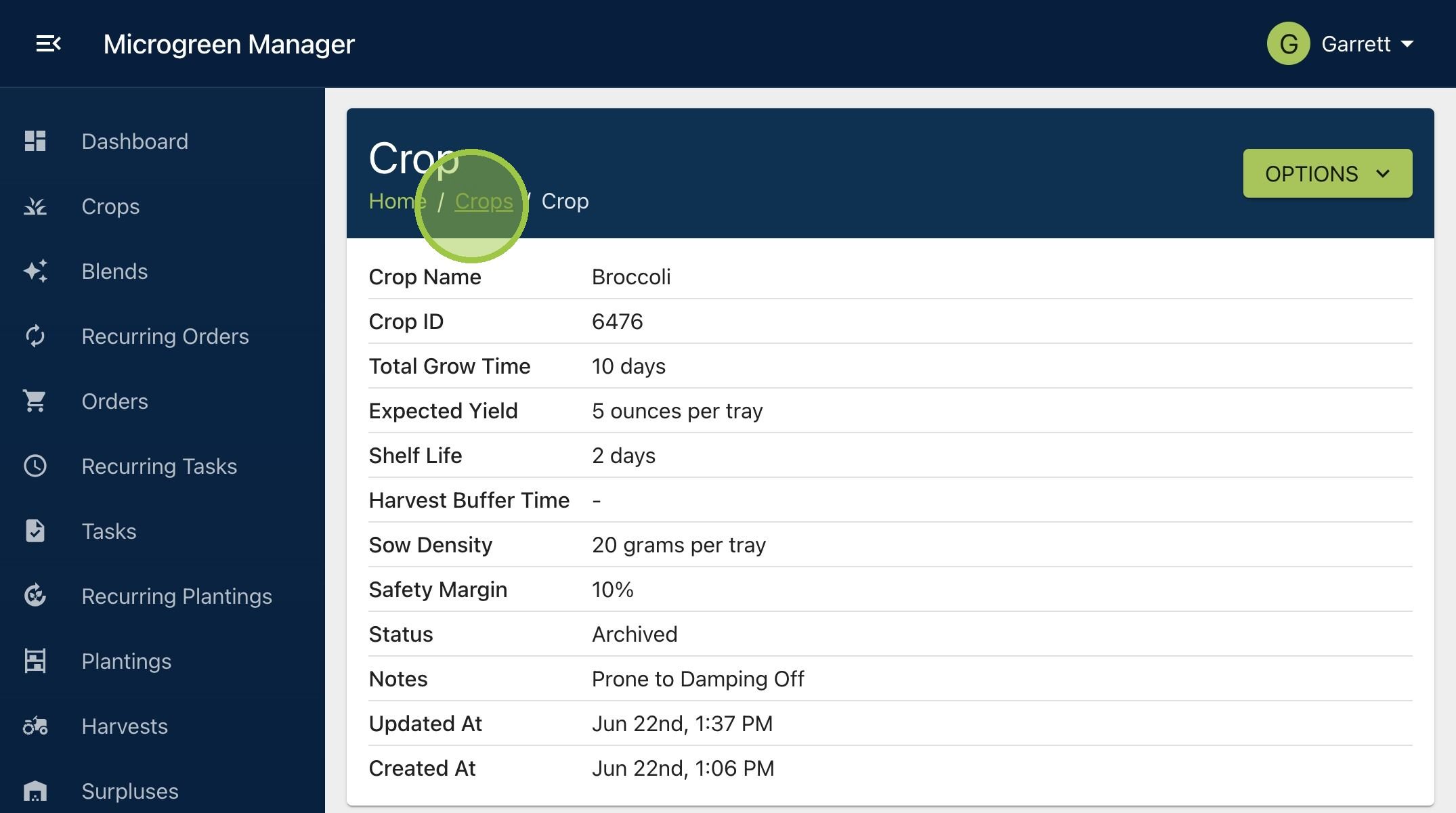This screenshot has height=813, width=1456.
Task: Click the Tasks document check icon
Action: tap(35, 531)
